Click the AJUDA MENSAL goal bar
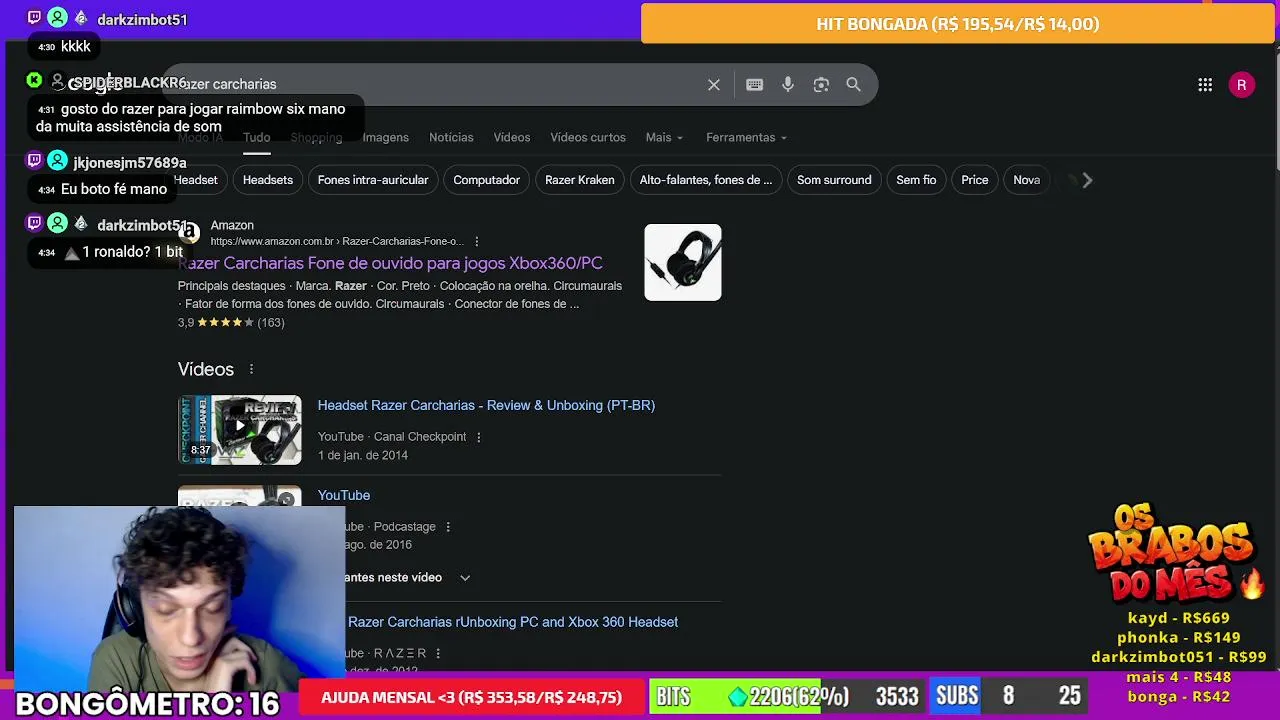 (472, 697)
